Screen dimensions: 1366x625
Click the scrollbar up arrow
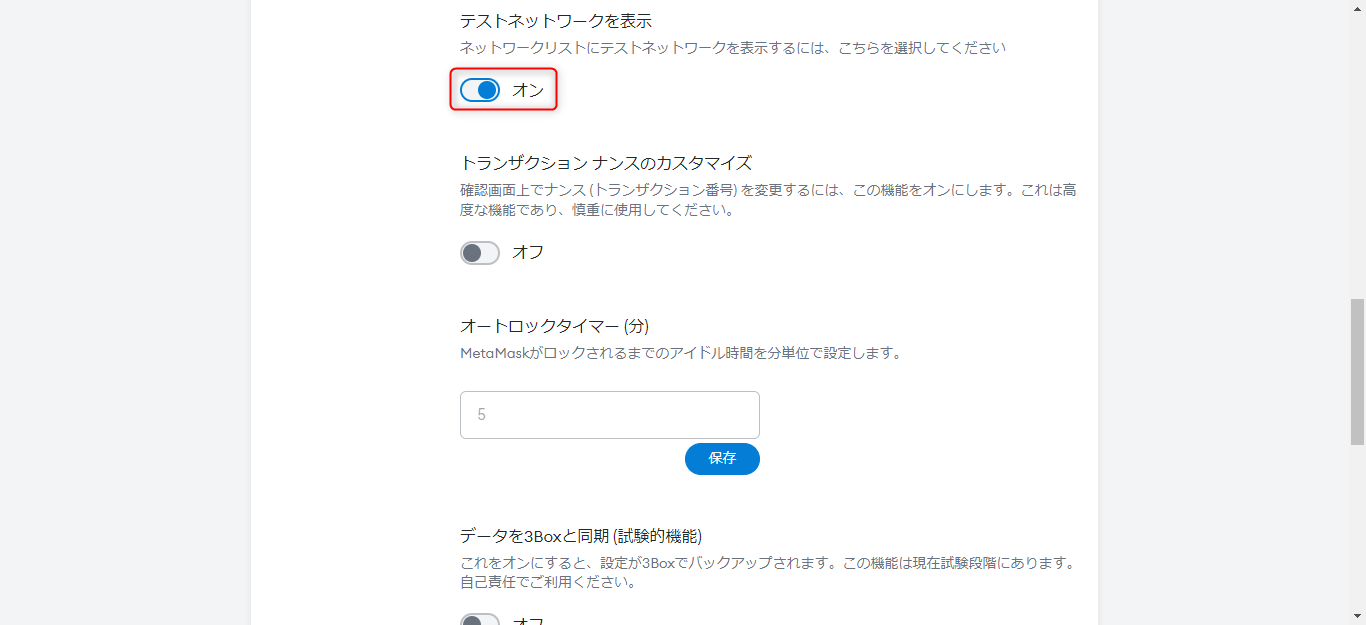(1357, 8)
